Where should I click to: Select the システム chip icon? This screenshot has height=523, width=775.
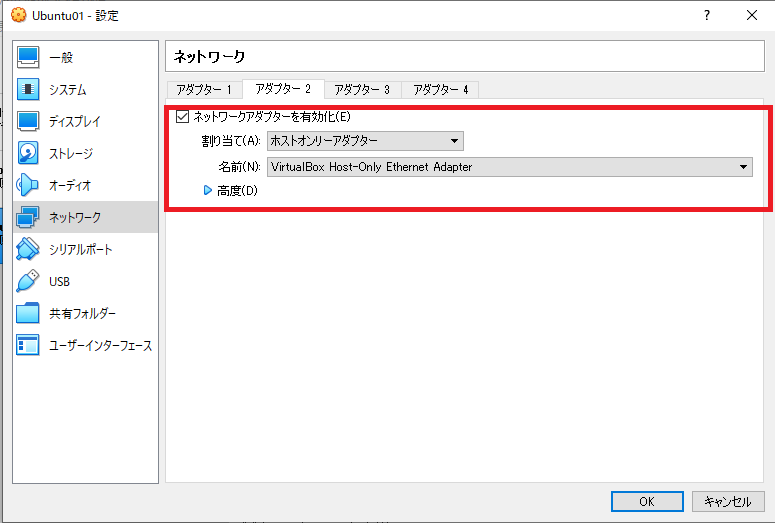[x=28, y=89]
